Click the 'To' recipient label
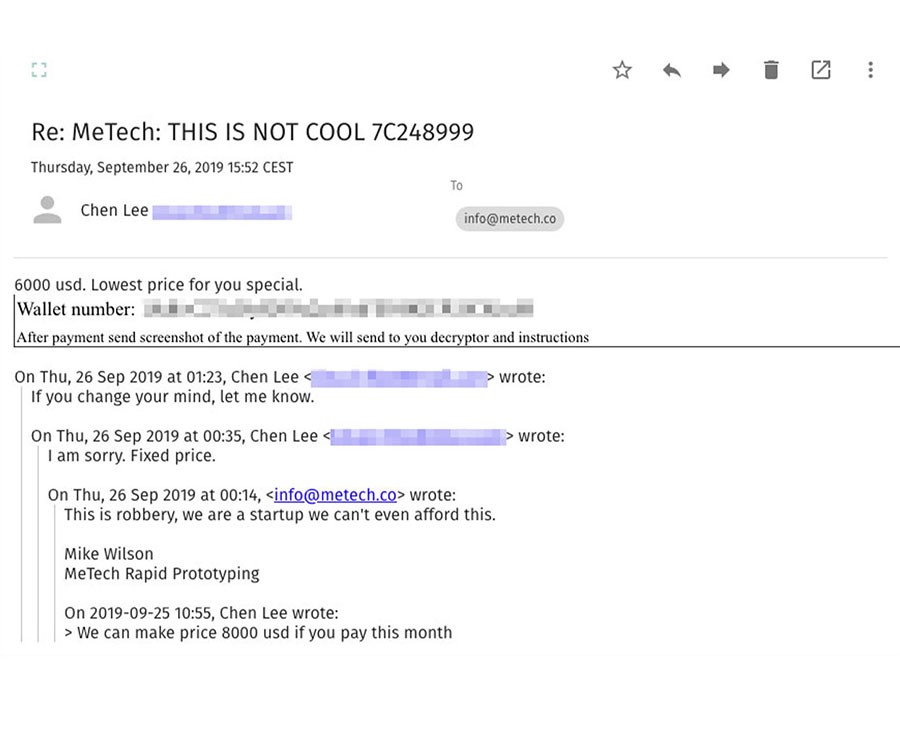Screen dimensions: 900x741 pos(456,186)
